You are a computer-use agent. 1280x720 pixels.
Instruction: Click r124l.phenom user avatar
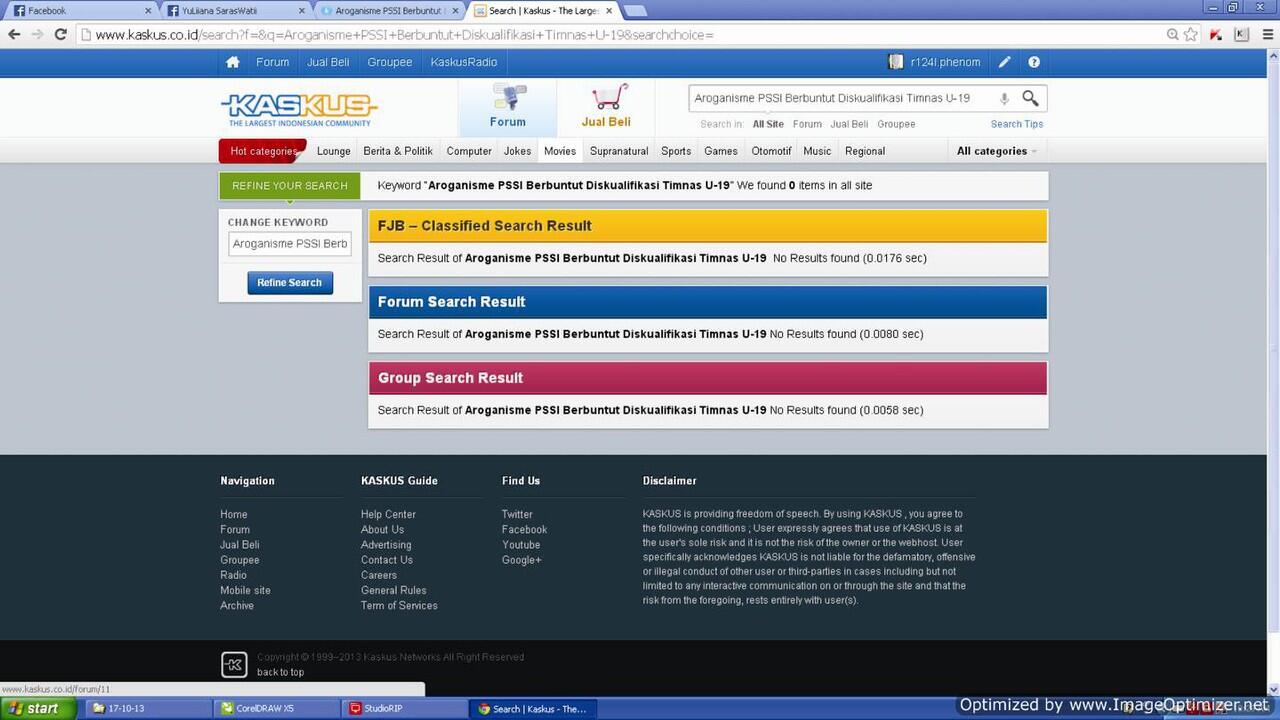coord(896,62)
